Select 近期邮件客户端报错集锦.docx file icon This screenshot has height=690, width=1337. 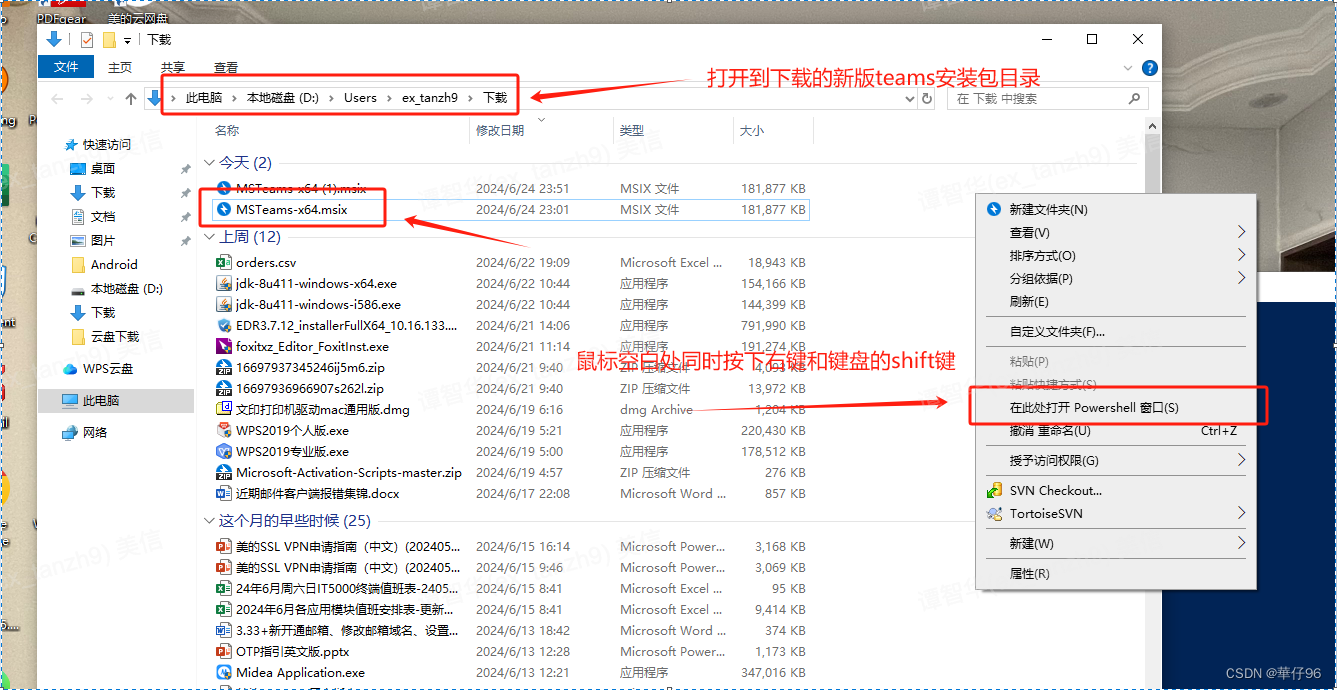tap(224, 494)
